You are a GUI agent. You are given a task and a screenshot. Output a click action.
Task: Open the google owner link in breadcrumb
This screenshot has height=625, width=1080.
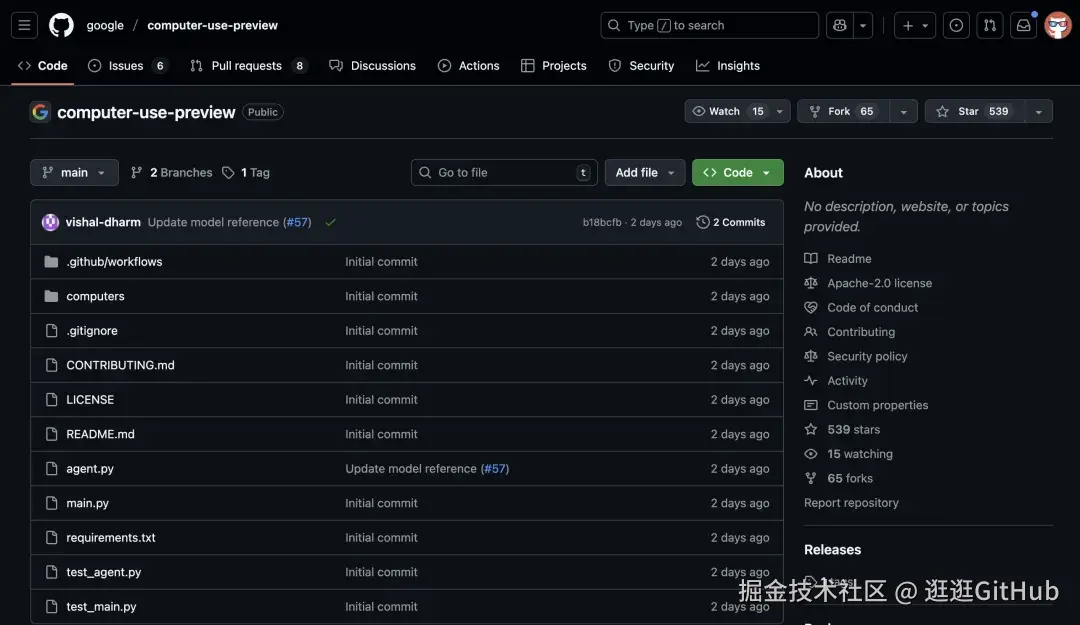(105, 25)
